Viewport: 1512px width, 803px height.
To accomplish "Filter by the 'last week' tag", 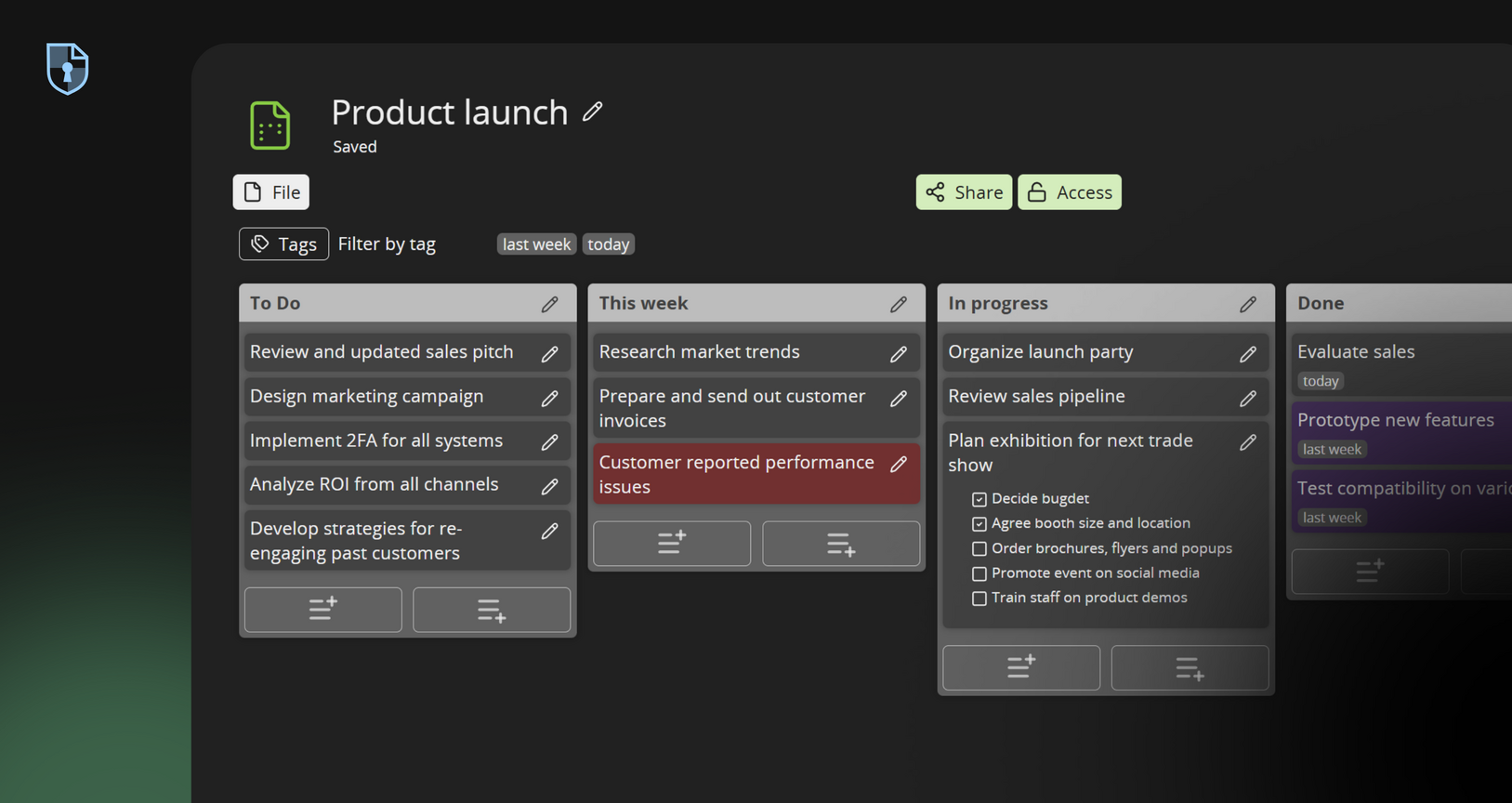I will 536,244.
